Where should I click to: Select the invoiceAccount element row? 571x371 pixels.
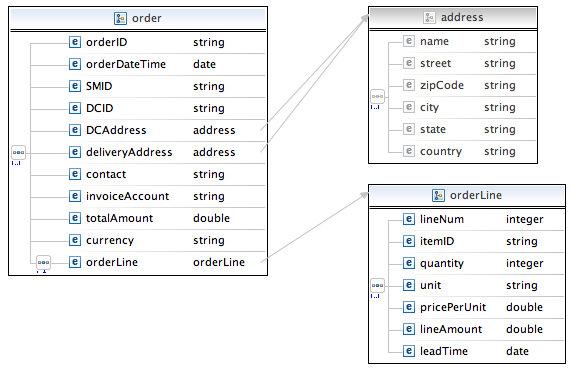click(166, 196)
